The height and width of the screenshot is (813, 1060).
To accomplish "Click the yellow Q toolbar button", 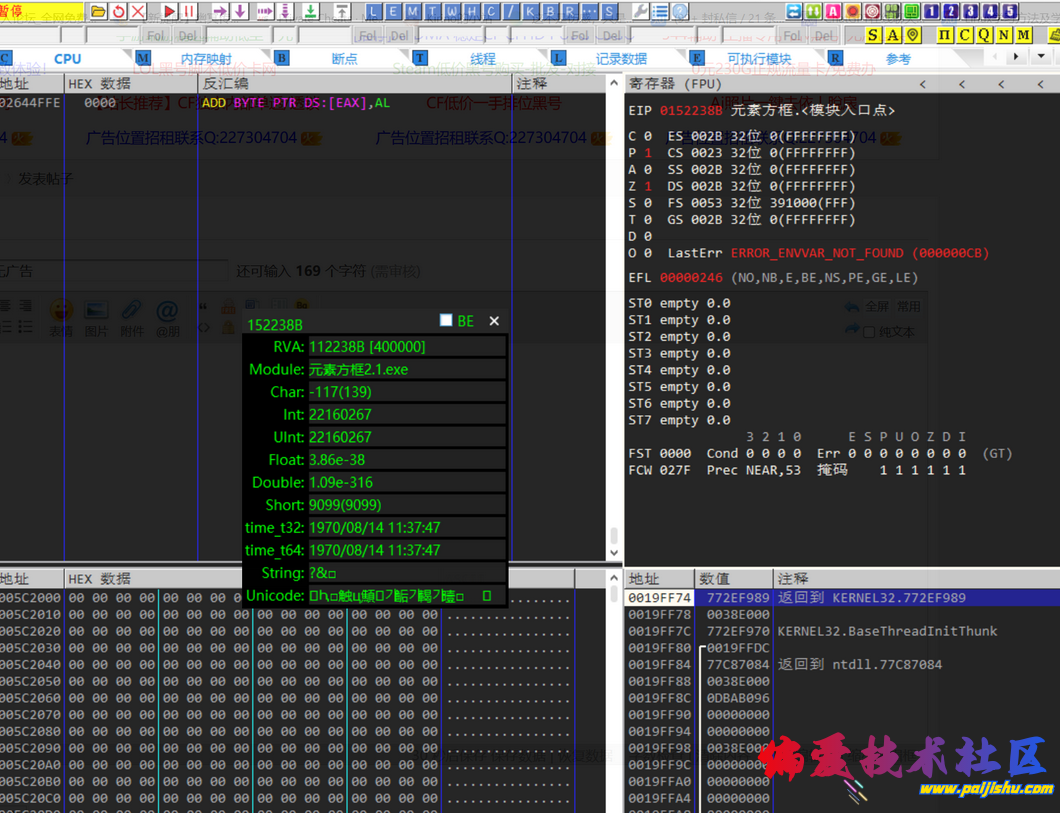I will point(983,35).
